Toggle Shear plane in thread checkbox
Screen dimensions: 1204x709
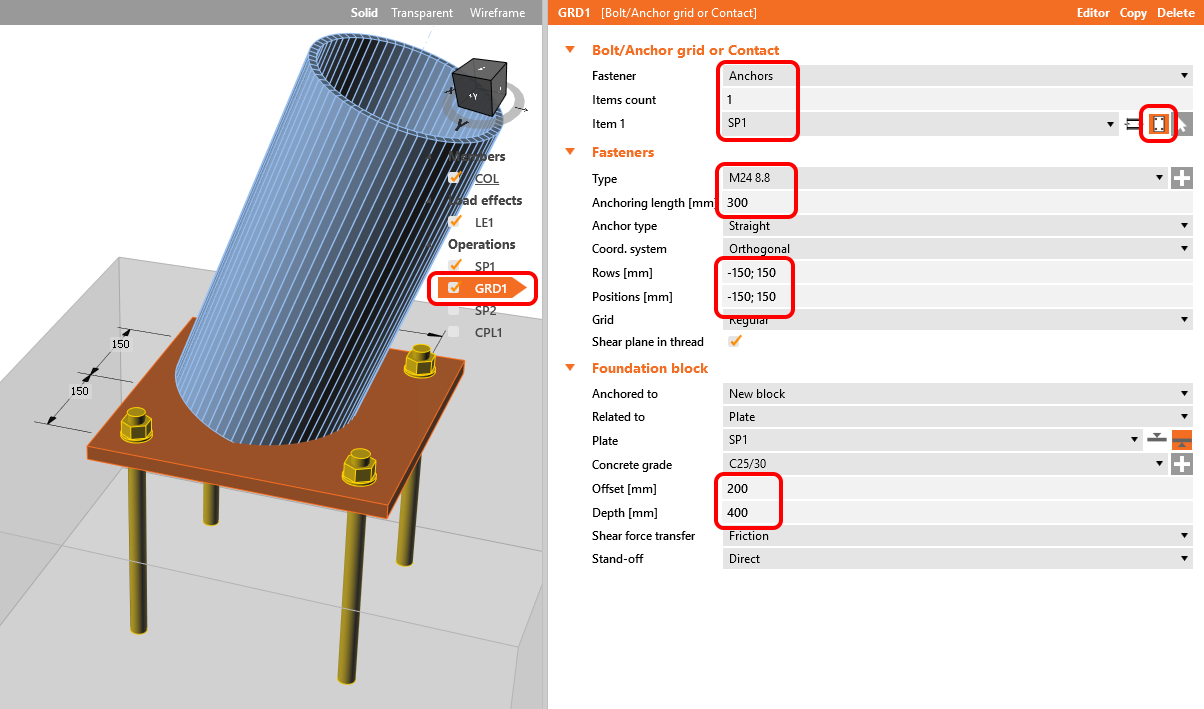[x=736, y=342]
